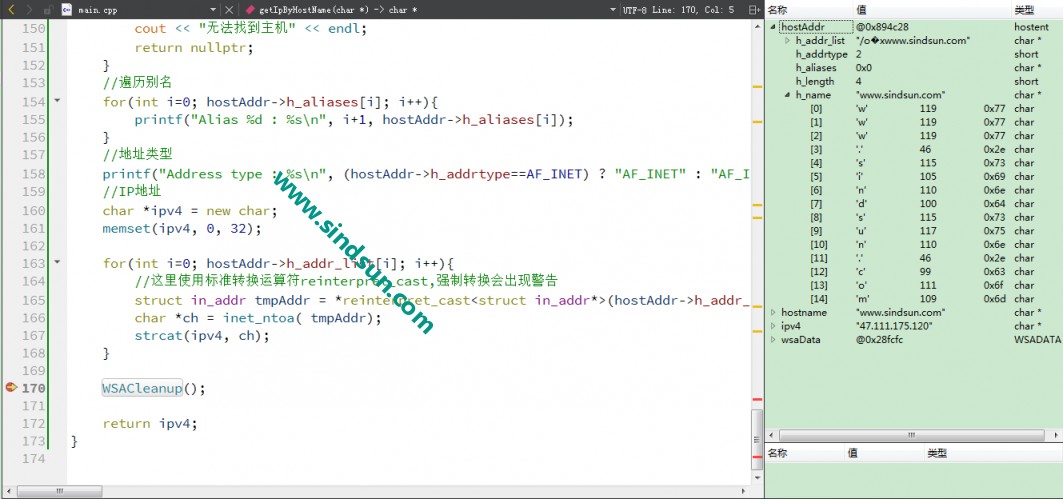Click the //IP地址 comment

click(132, 192)
